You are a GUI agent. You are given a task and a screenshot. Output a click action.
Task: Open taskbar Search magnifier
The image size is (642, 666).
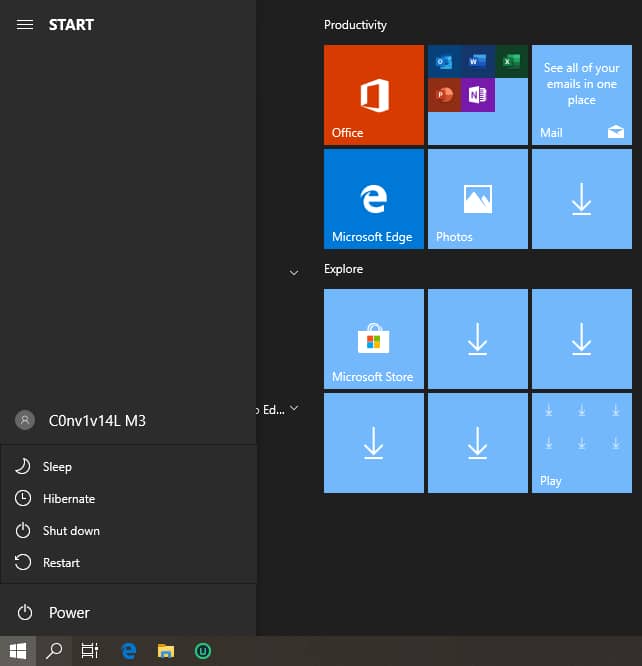tap(54, 651)
